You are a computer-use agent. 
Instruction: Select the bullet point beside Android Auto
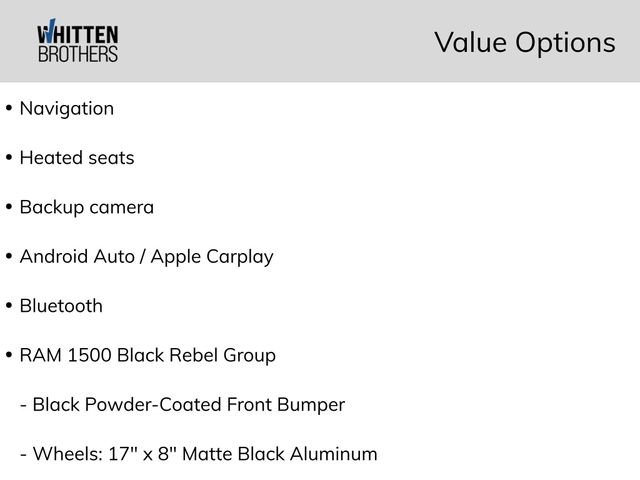[9, 257]
